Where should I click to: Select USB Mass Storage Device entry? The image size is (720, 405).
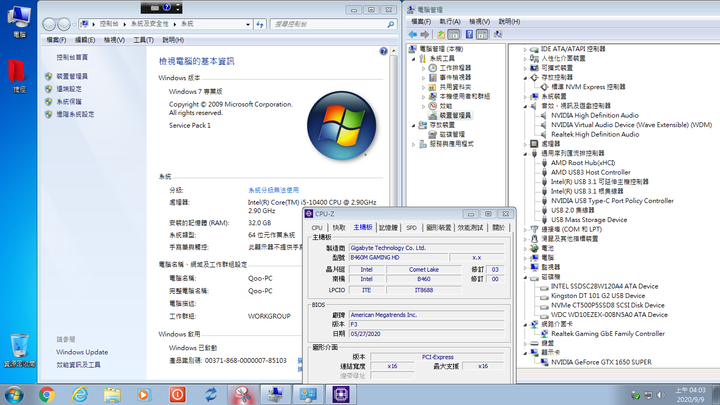point(589,220)
